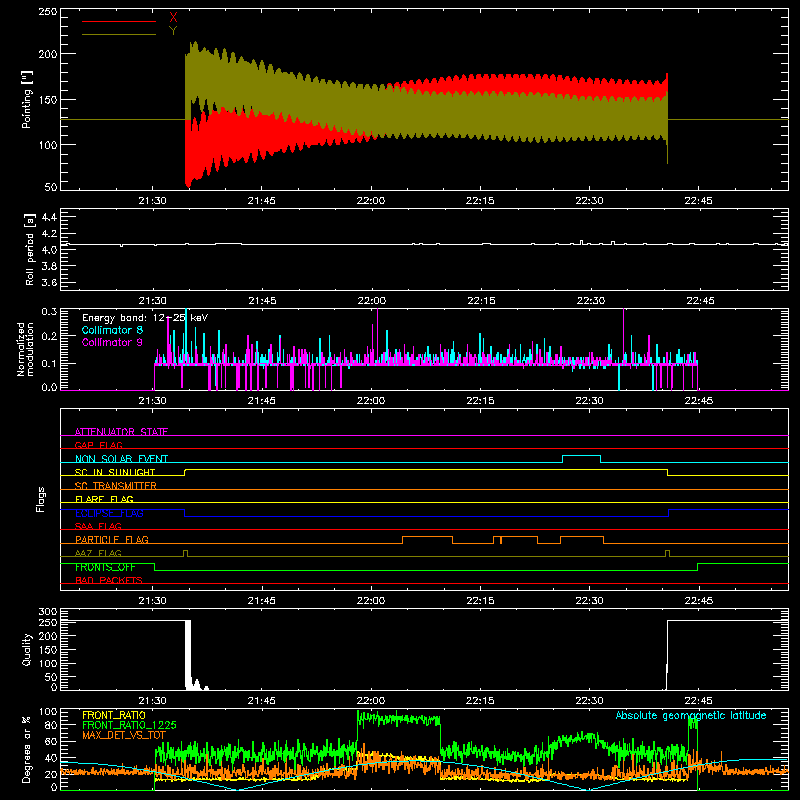The height and width of the screenshot is (800, 800).
Task: Click the A4Z_FLAG blip near 21:35
Action: [x=185, y=553]
